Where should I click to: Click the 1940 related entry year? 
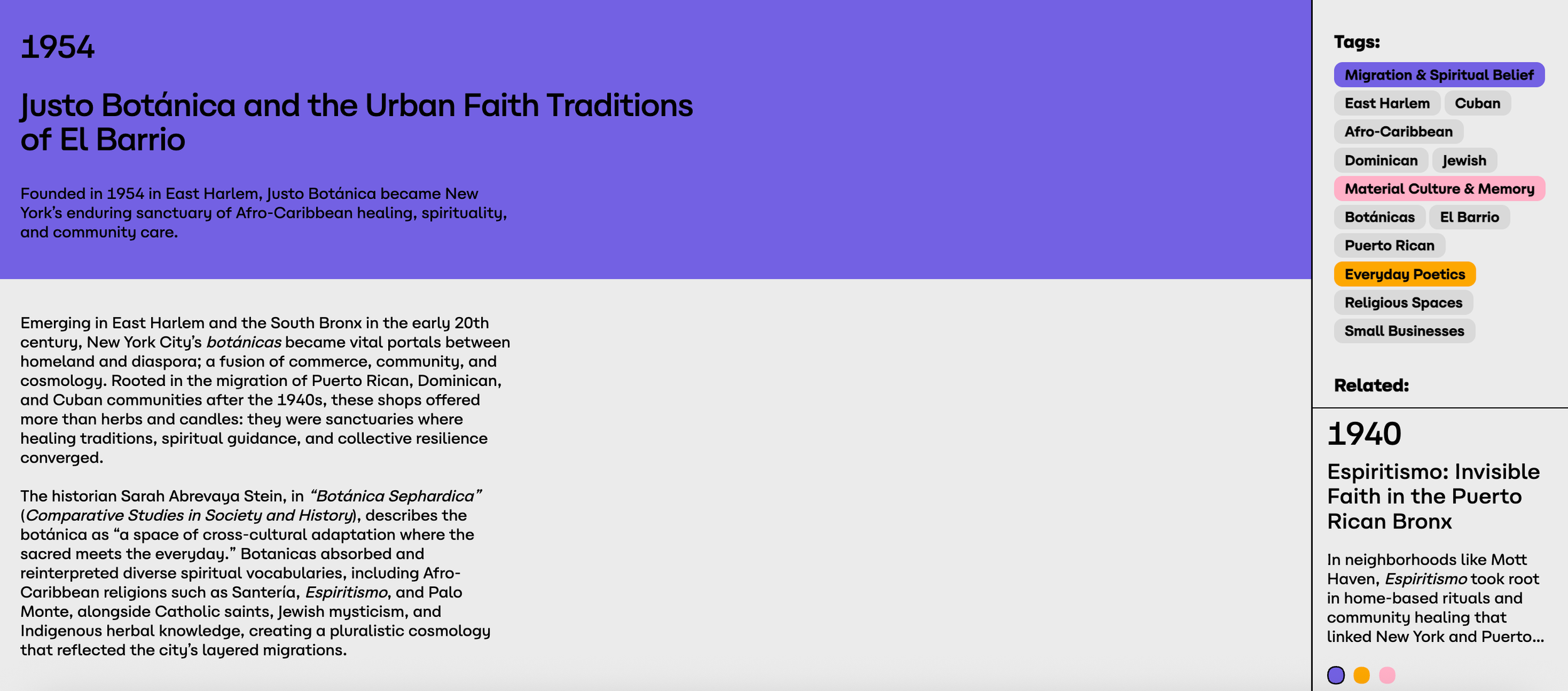[1364, 434]
